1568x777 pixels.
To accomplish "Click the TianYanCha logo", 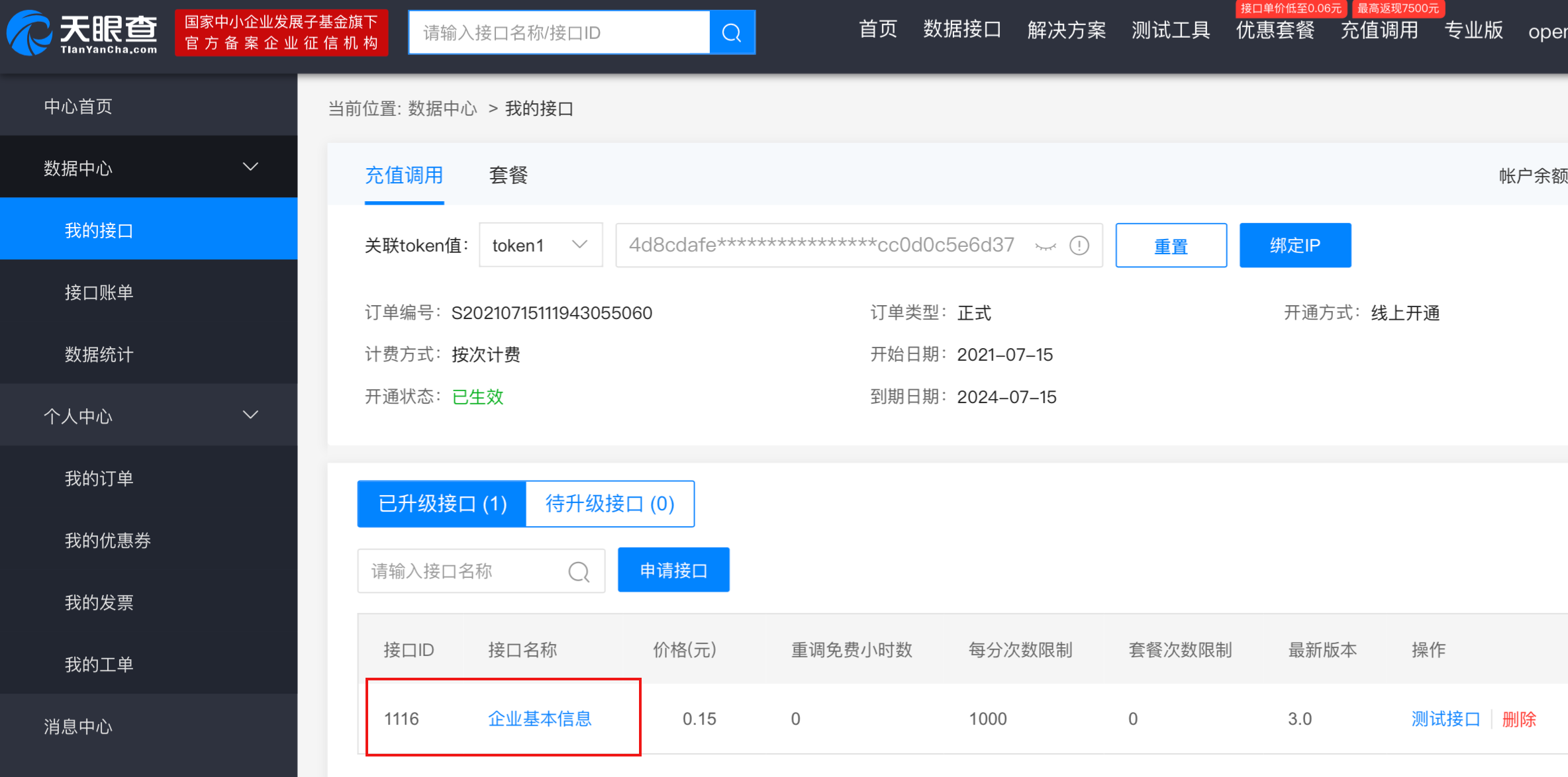I will 82,32.
